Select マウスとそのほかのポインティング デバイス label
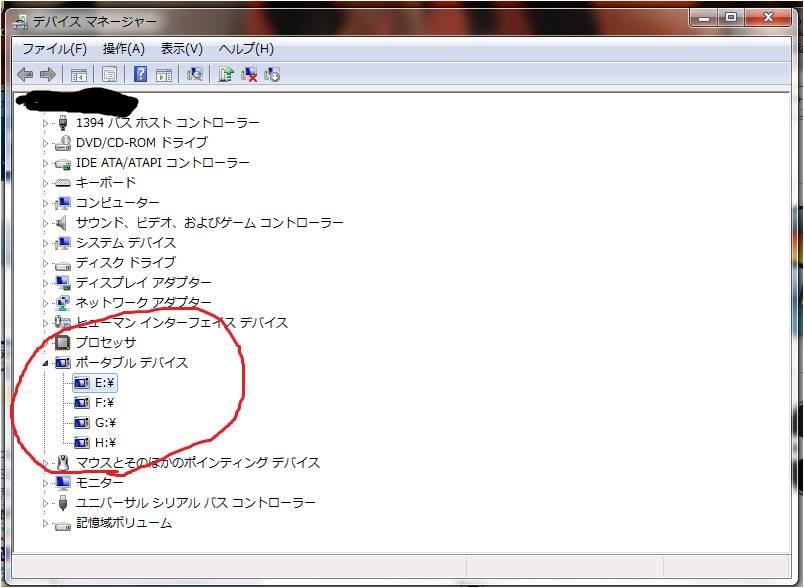This screenshot has height=588, width=804. pos(198,463)
